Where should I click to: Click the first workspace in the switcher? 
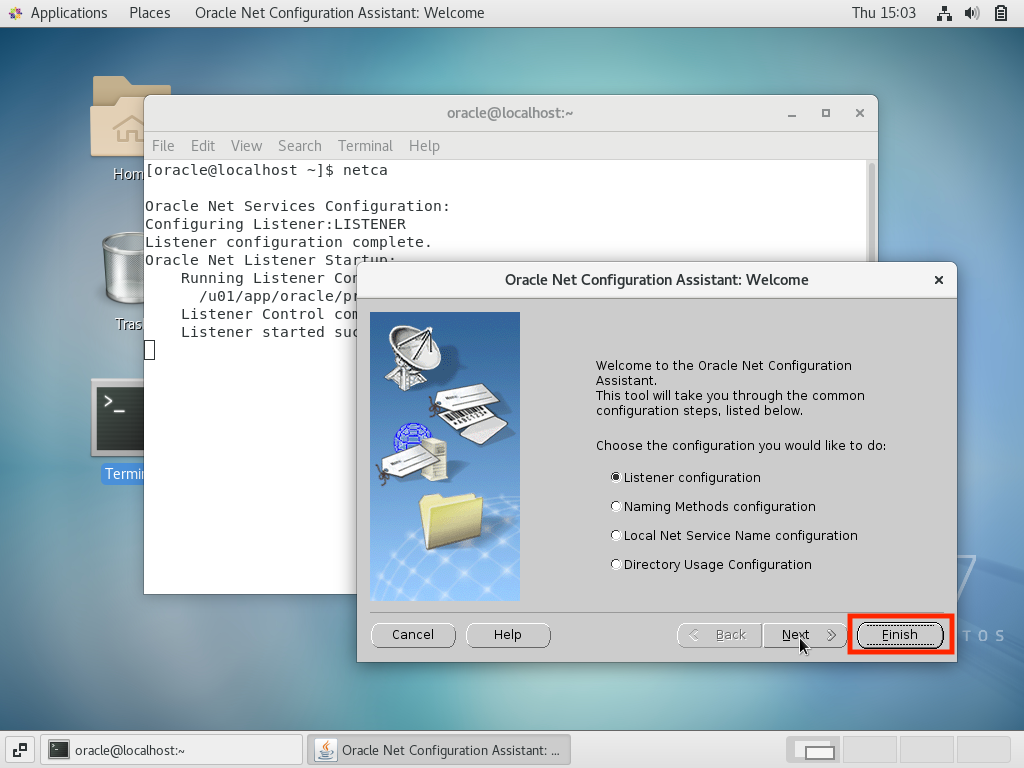[x=813, y=750]
